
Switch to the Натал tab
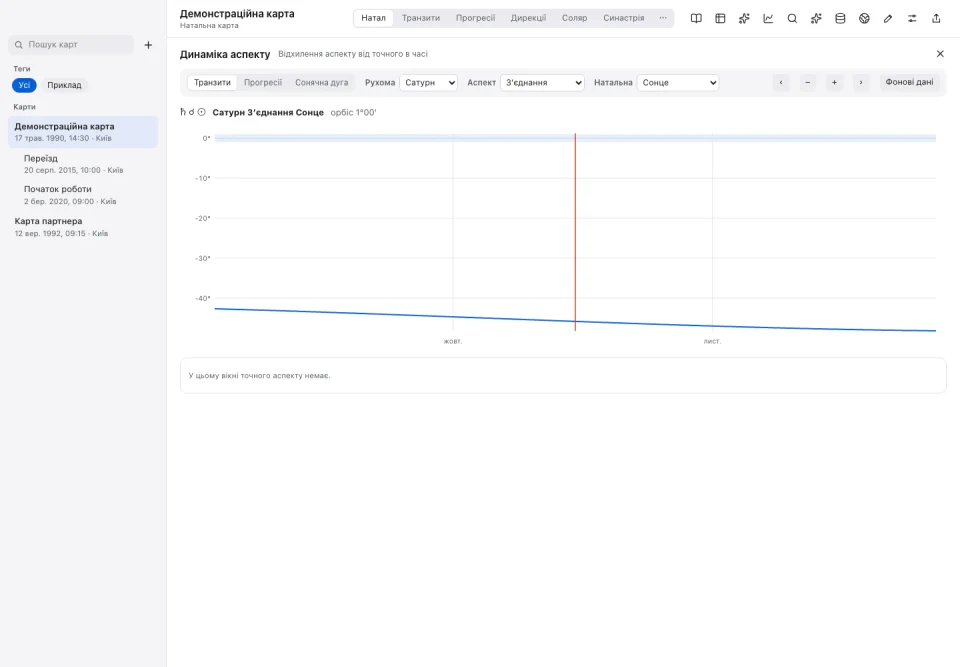tap(373, 18)
